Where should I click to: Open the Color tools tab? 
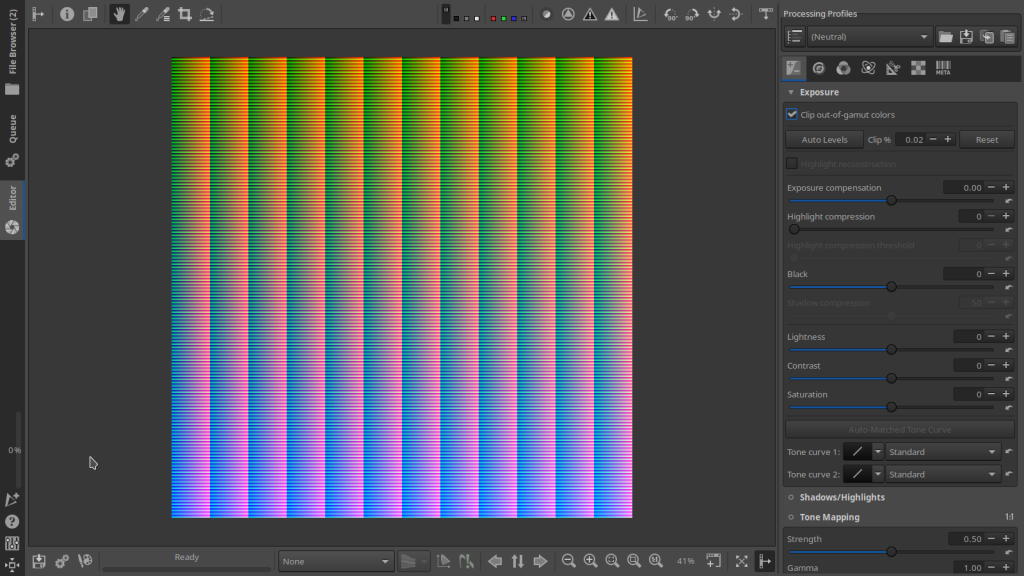click(843, 68)
